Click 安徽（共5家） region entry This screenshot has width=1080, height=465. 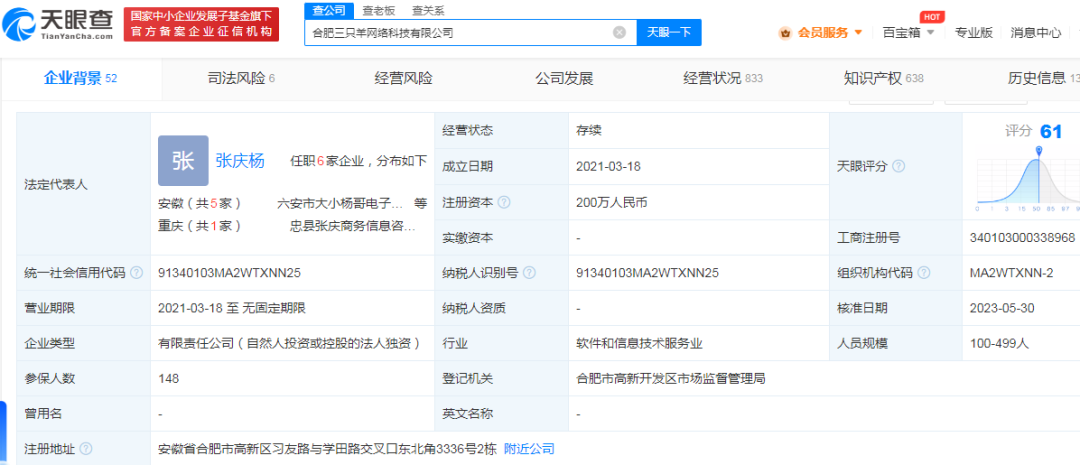pos(199,203)
